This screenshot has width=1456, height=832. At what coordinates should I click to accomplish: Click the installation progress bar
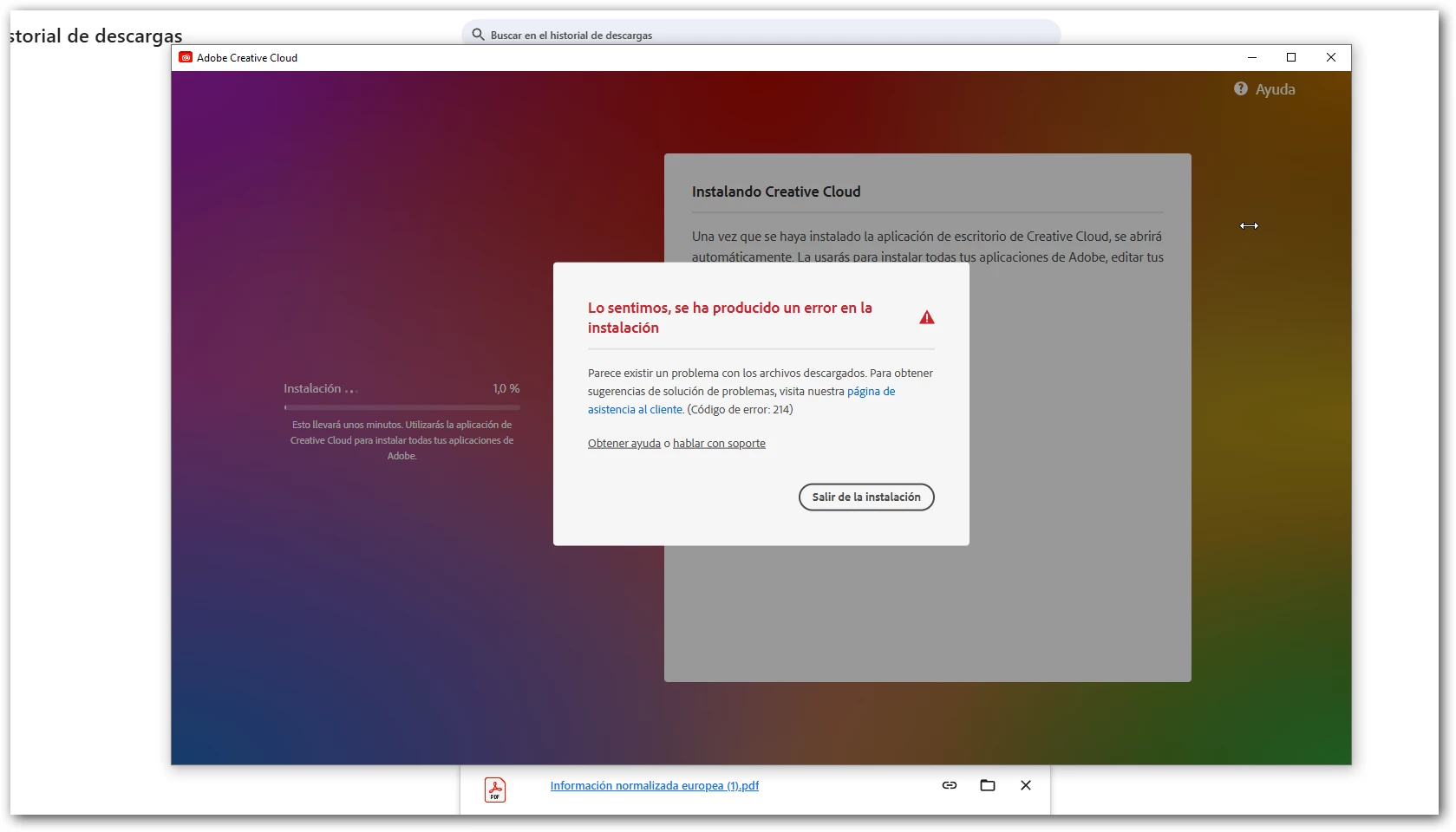point(402,407)
